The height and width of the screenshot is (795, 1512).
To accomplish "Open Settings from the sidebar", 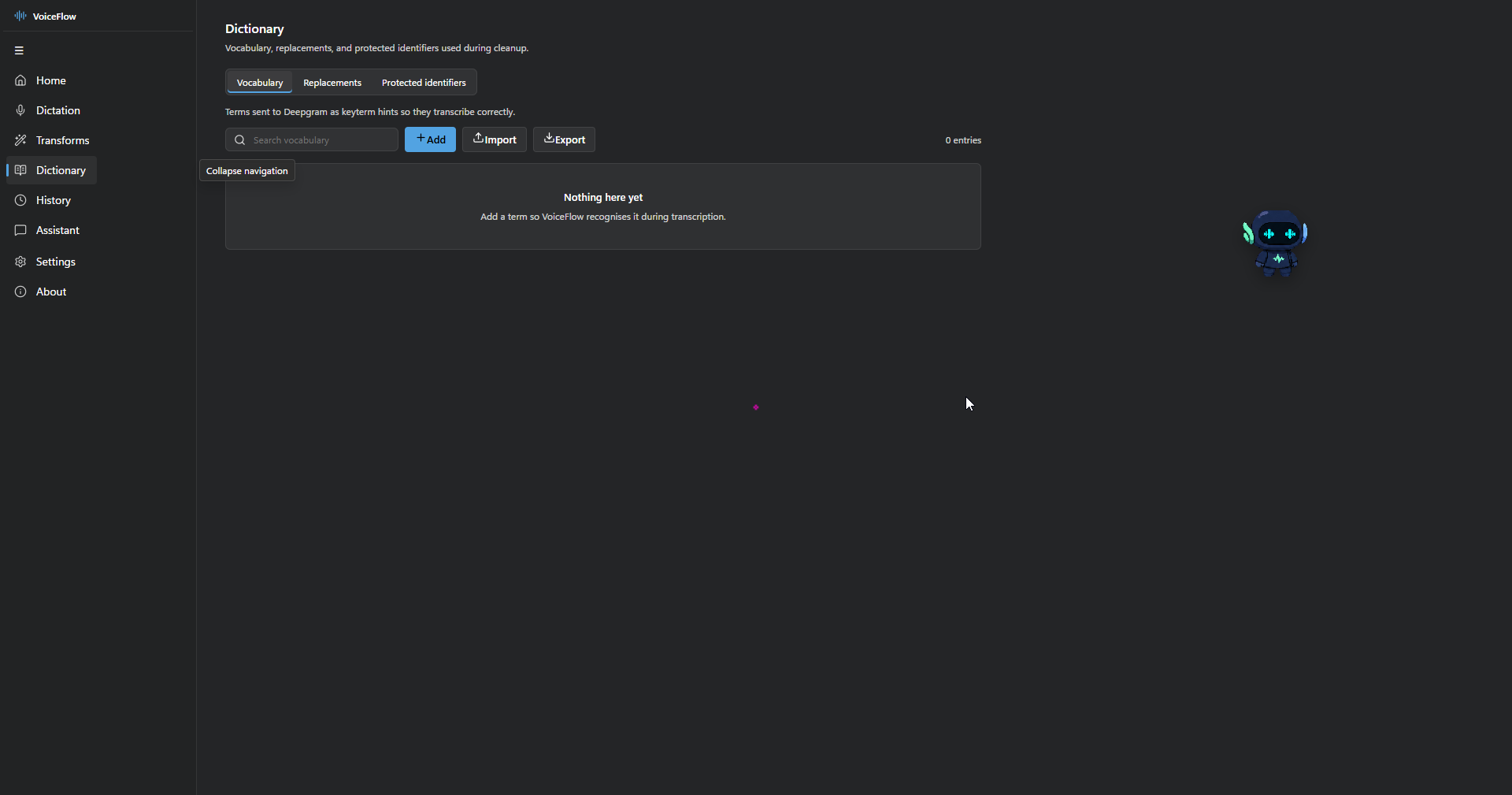I will coord(51,262).
